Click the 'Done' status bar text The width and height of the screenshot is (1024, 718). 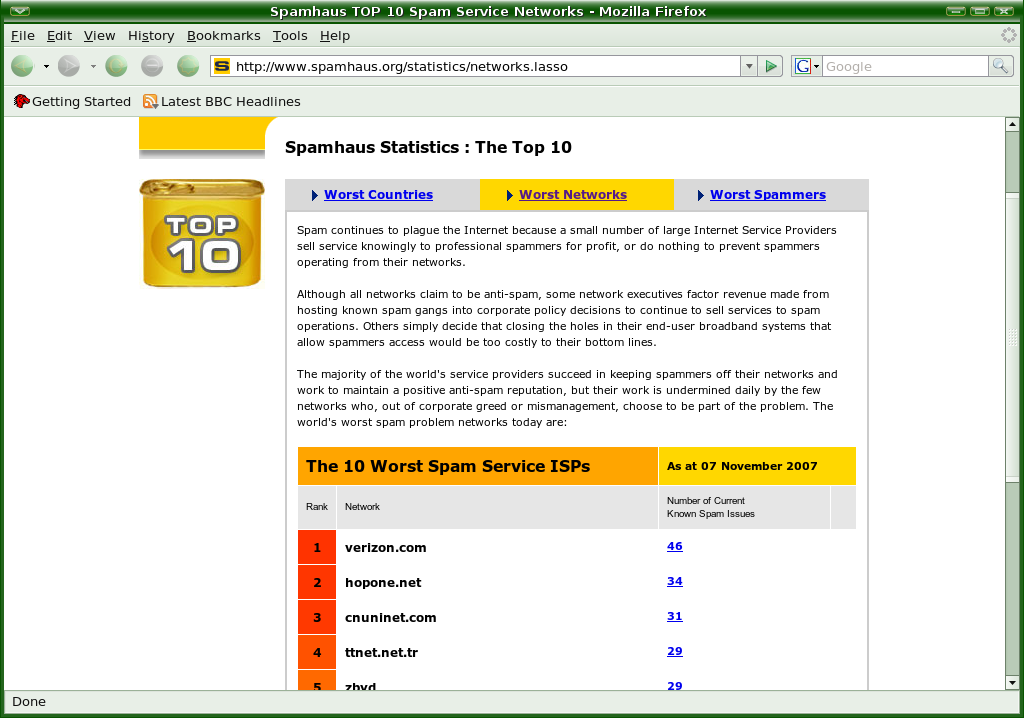pos(29,702)
